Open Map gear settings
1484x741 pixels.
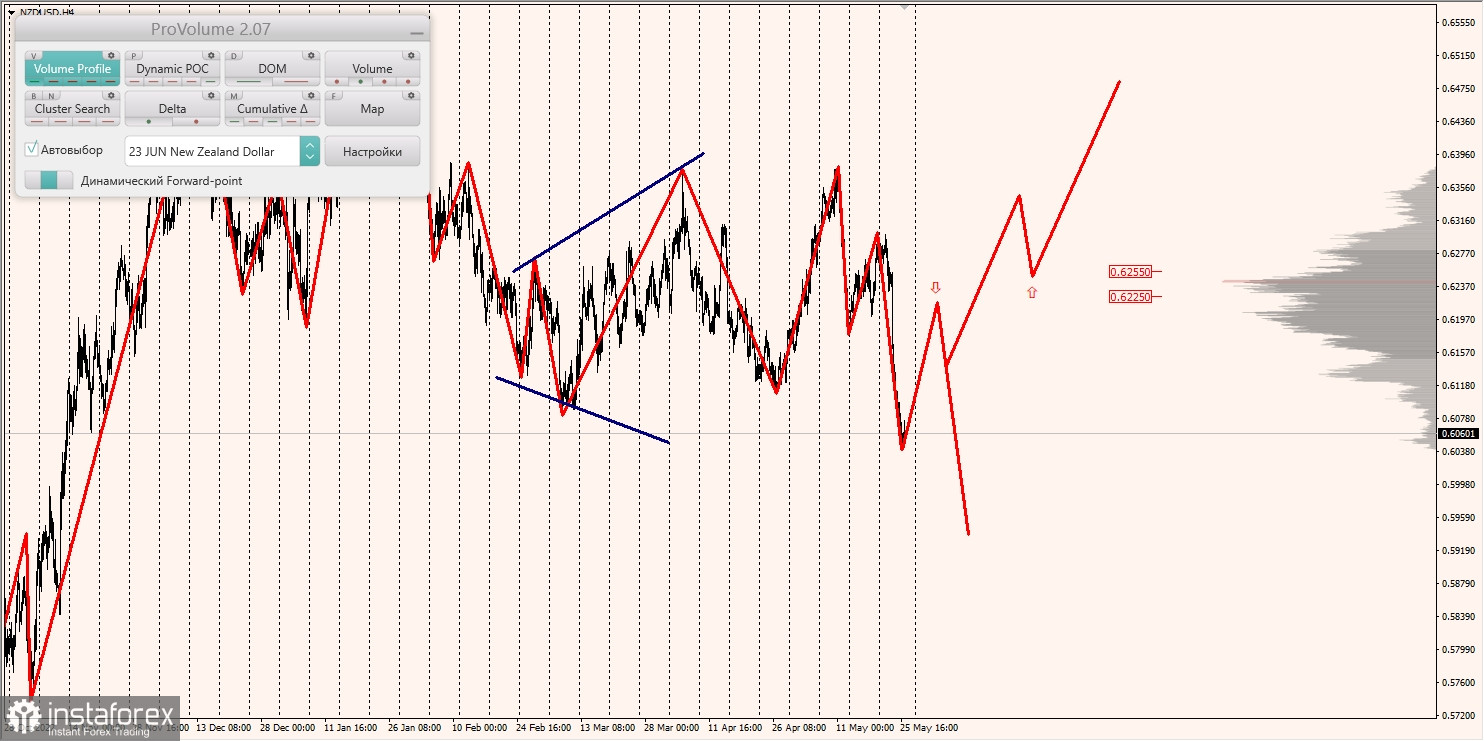[411, 96]
